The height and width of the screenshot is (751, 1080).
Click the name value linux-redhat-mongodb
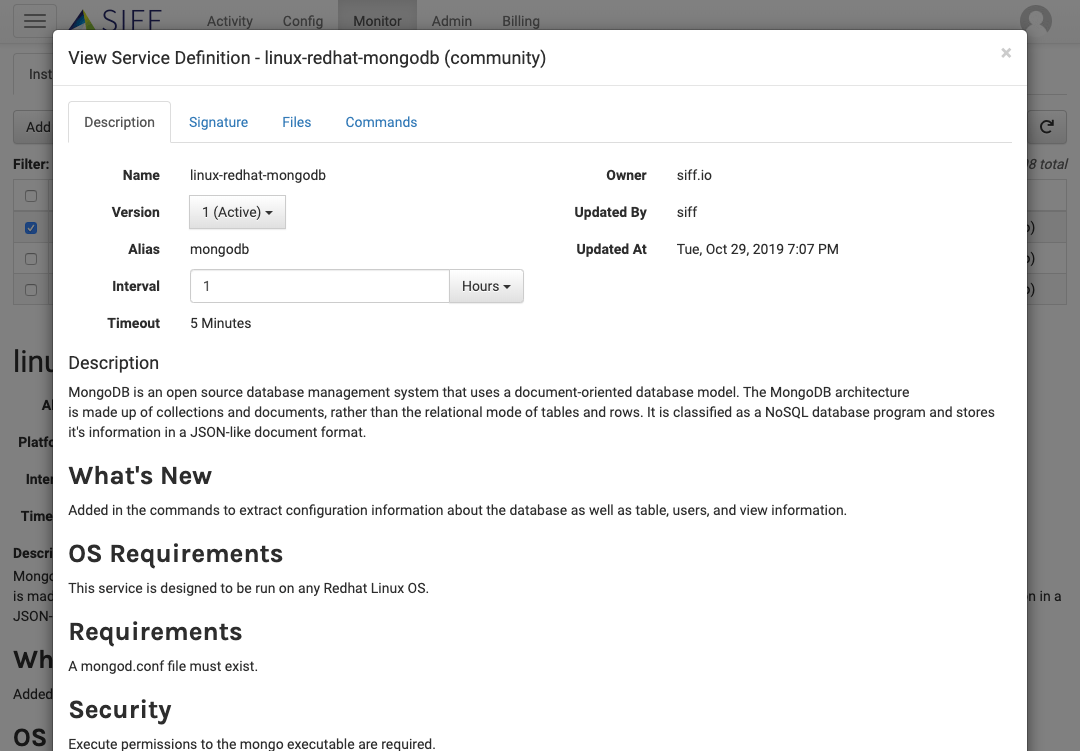tap(258, 175)
